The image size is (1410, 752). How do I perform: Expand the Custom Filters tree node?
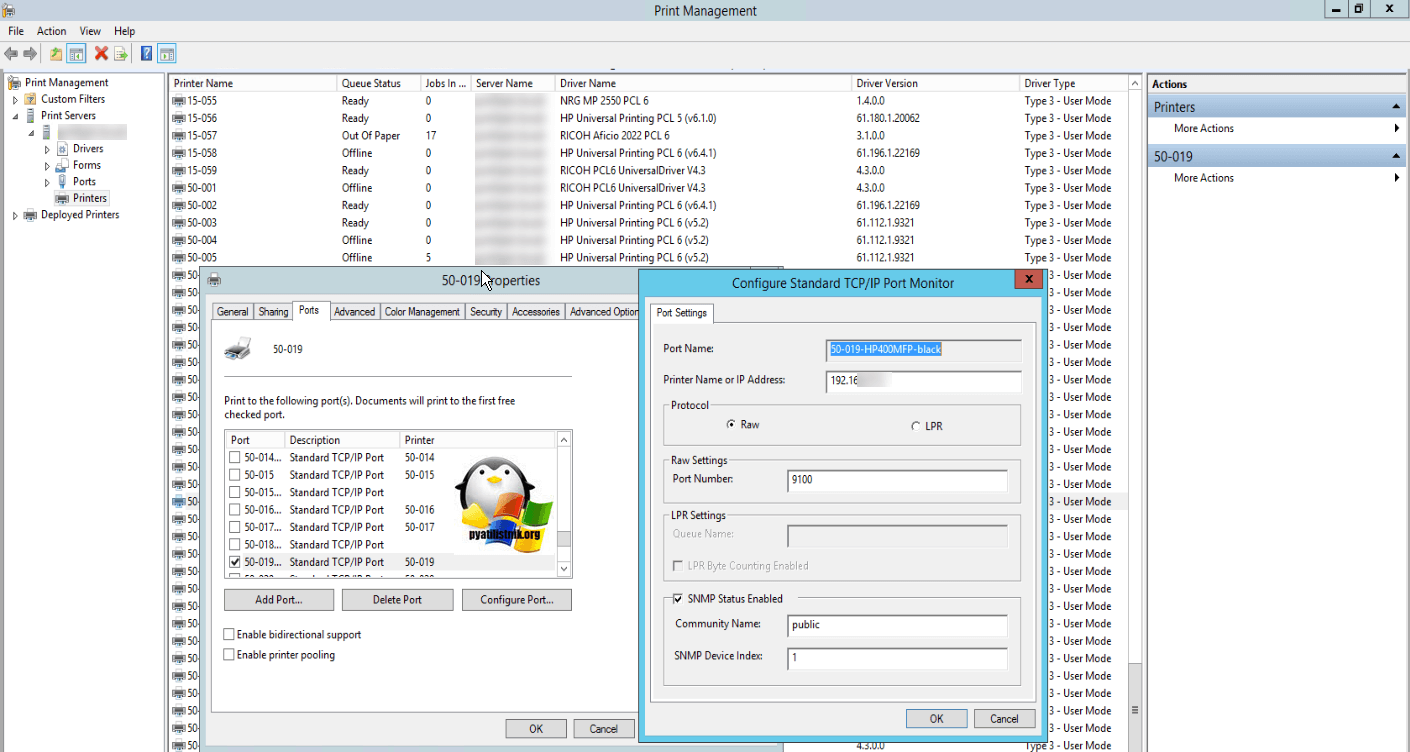tap(15, 99)
